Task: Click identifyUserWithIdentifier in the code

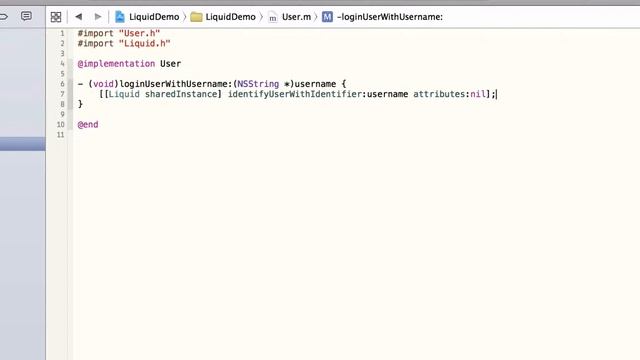Action: point(294,94)
